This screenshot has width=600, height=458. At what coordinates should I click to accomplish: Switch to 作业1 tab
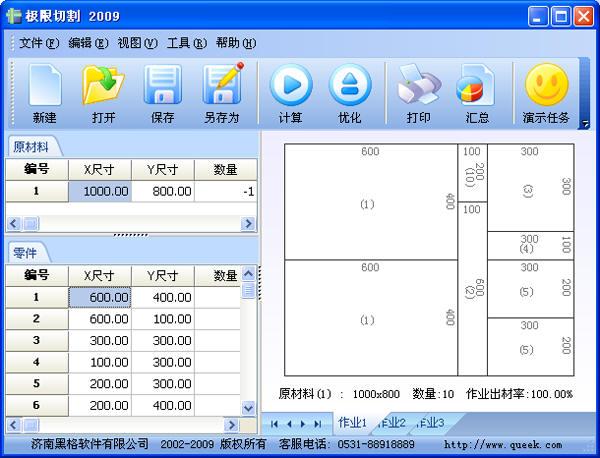click(x=352, y=423)
